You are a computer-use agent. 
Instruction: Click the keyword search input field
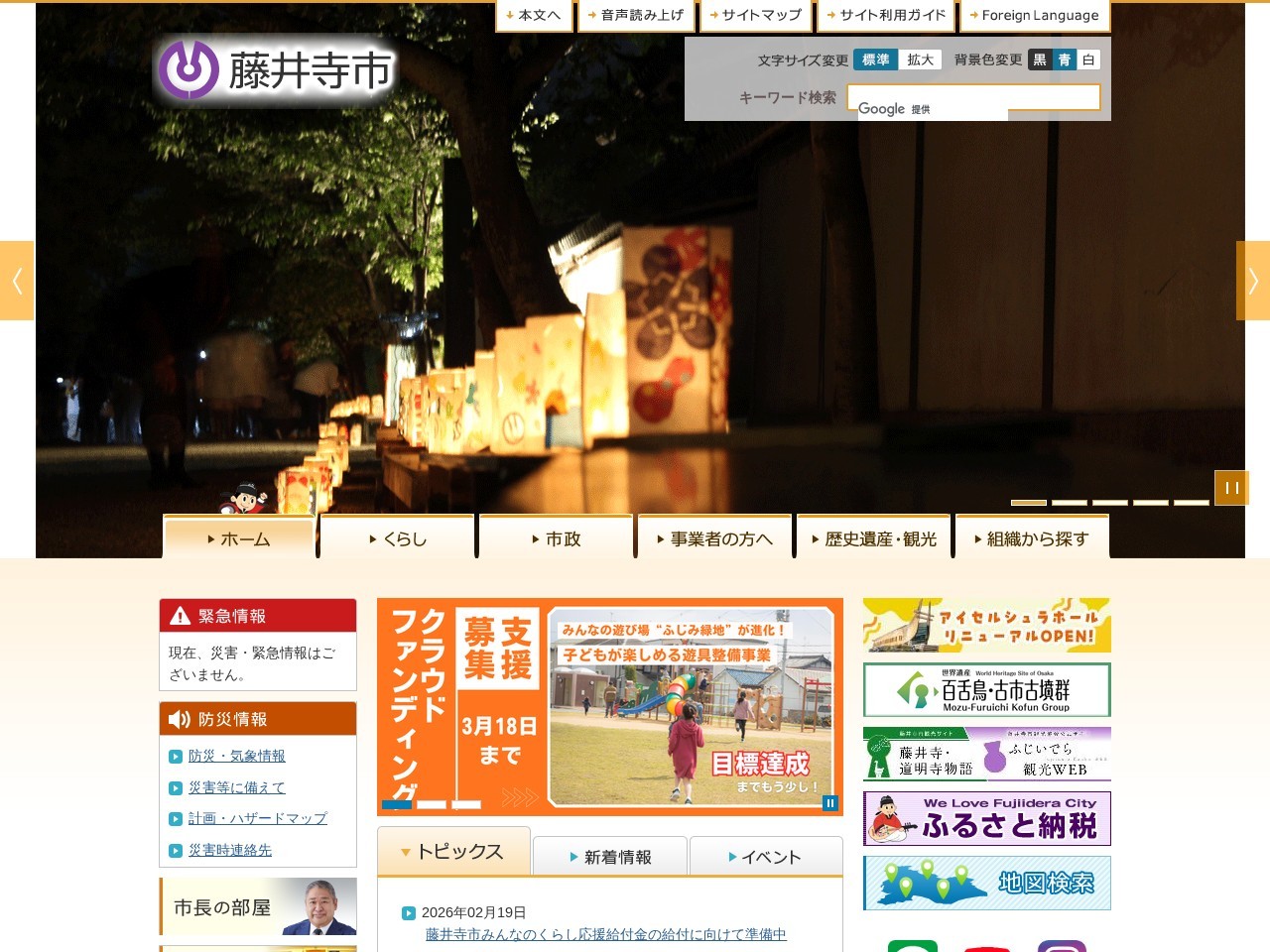(x=972, y=96)
